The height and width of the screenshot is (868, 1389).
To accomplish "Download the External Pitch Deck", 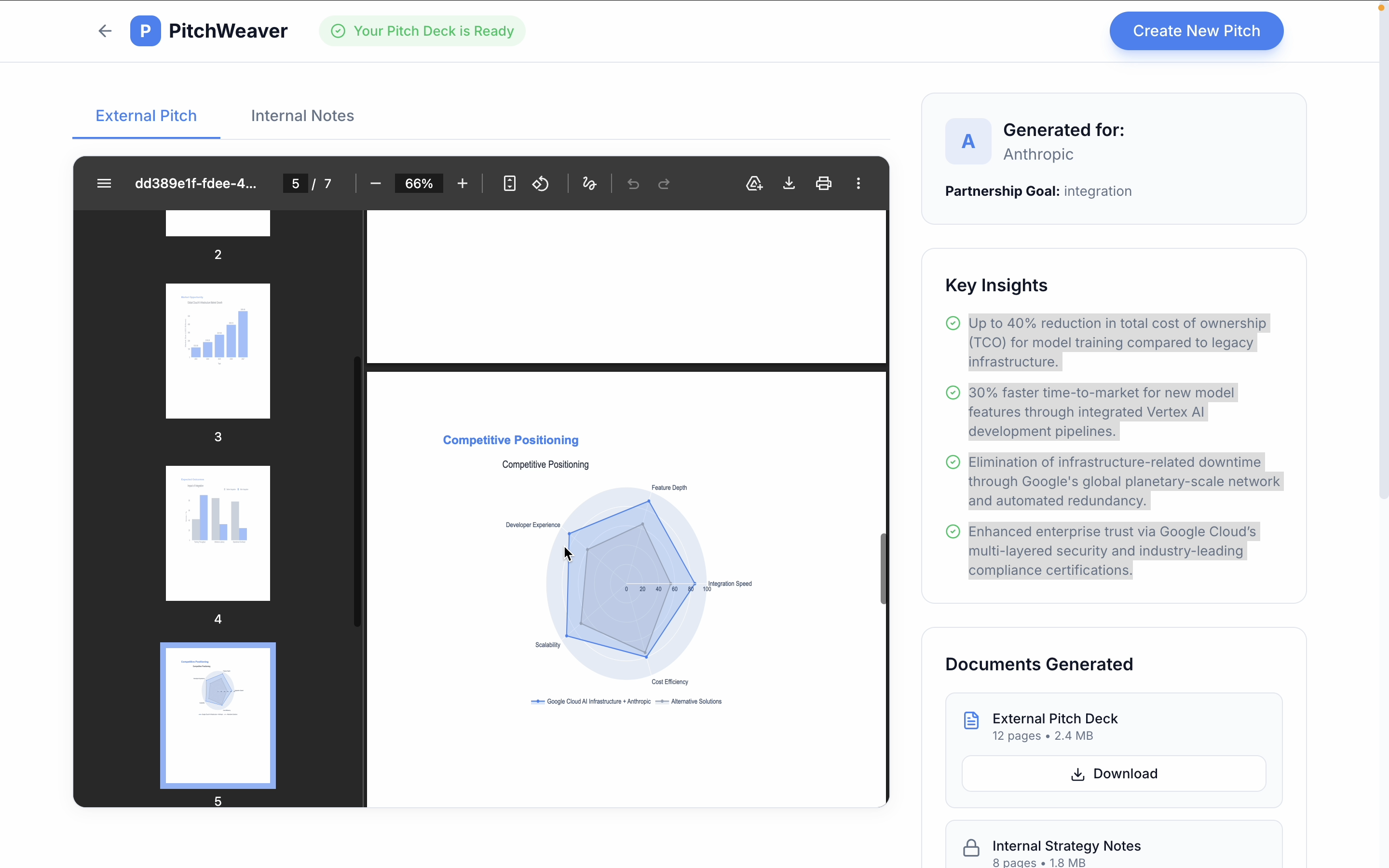I will (1114, 773).
